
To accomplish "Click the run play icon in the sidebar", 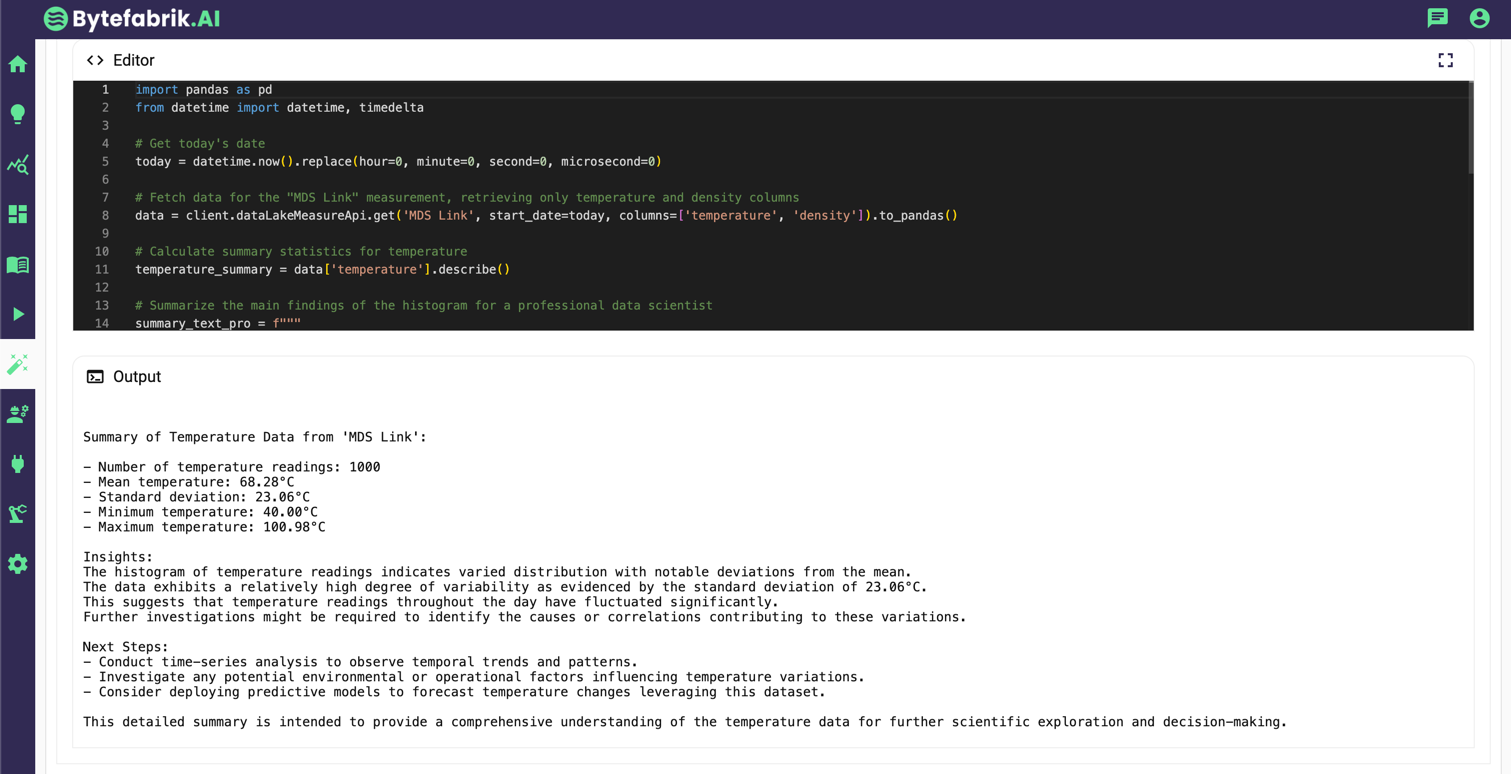I will pyautogui.click(x=17, y=314).
